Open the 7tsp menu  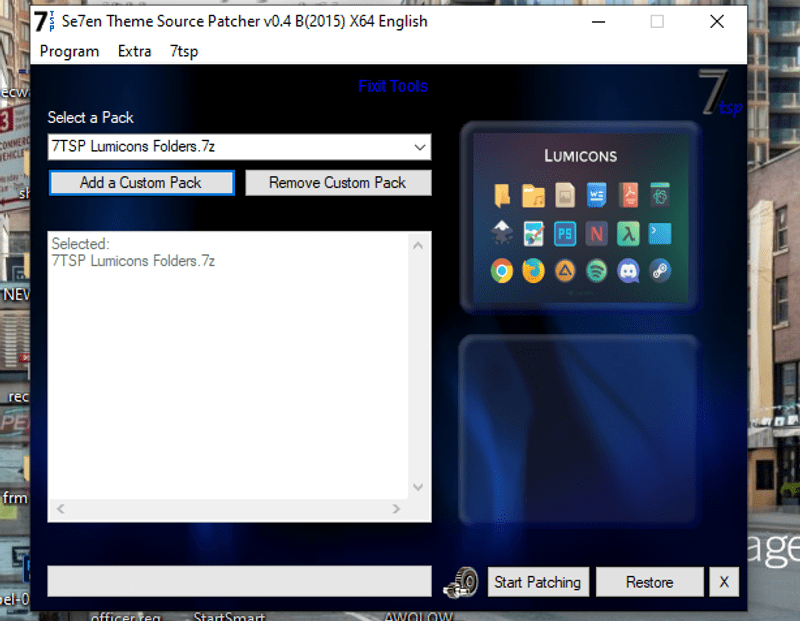coord(184,51)
